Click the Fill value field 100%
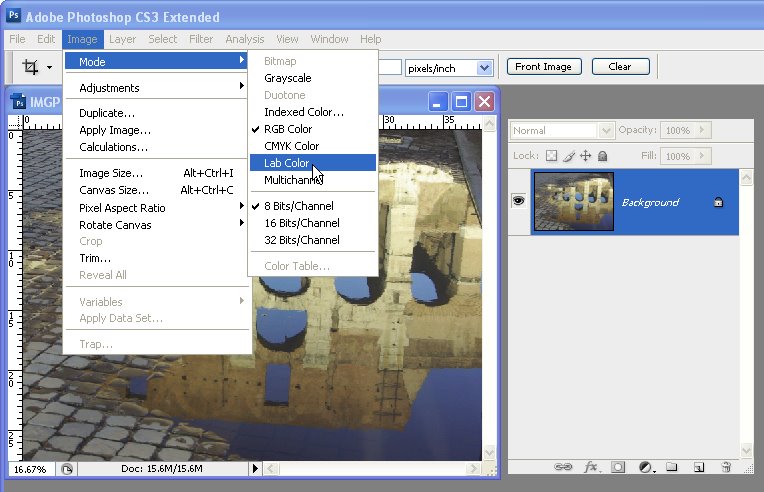The image size is (764, 492). tap(678, 156)
